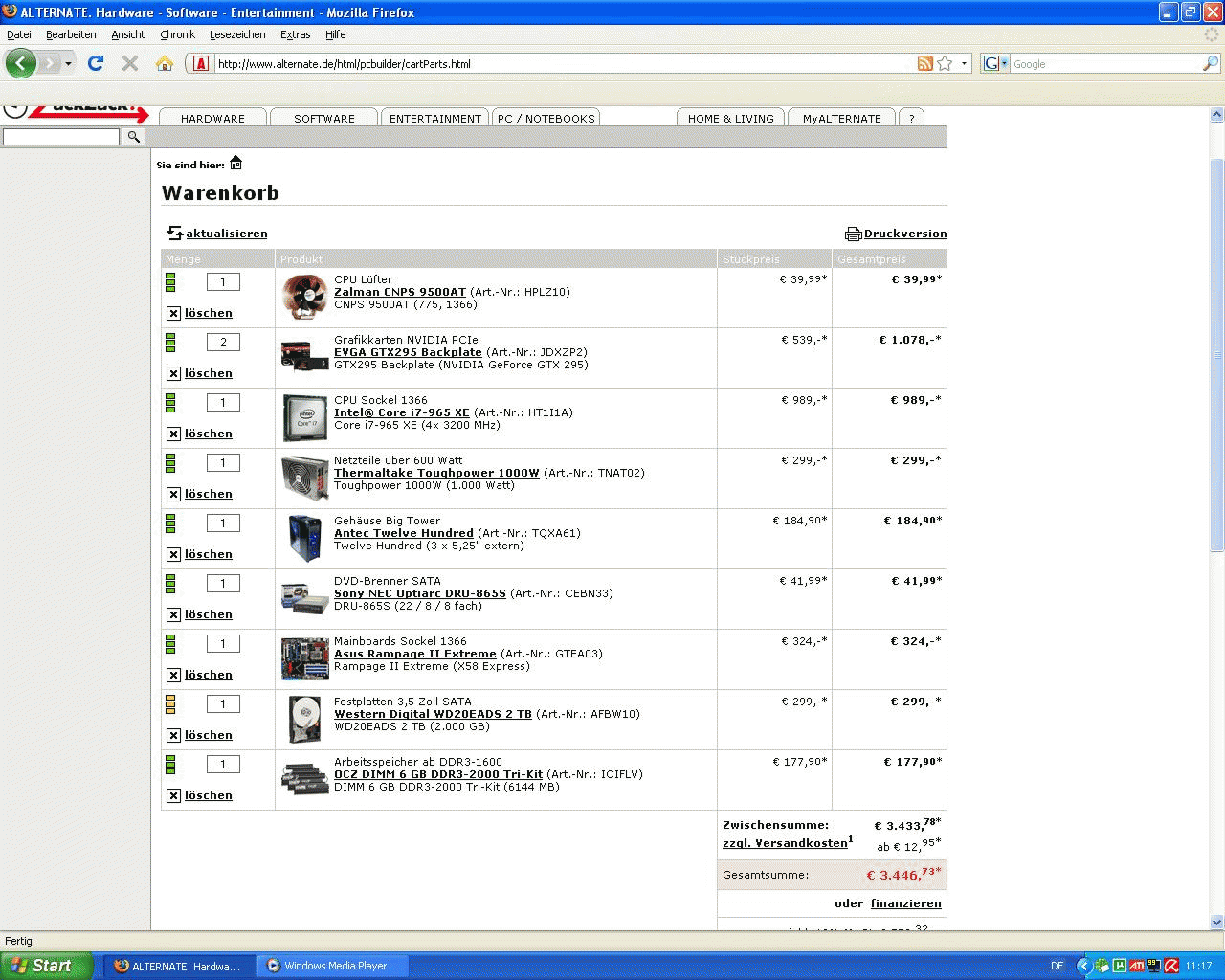Click the breadcrumb home icon beside 'Sie sind hier'

(235, 164)
